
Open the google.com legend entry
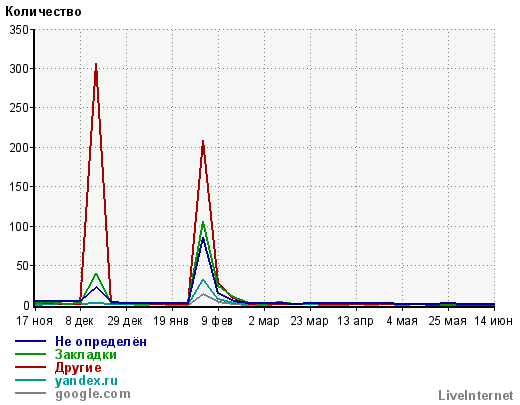(93, 394)
